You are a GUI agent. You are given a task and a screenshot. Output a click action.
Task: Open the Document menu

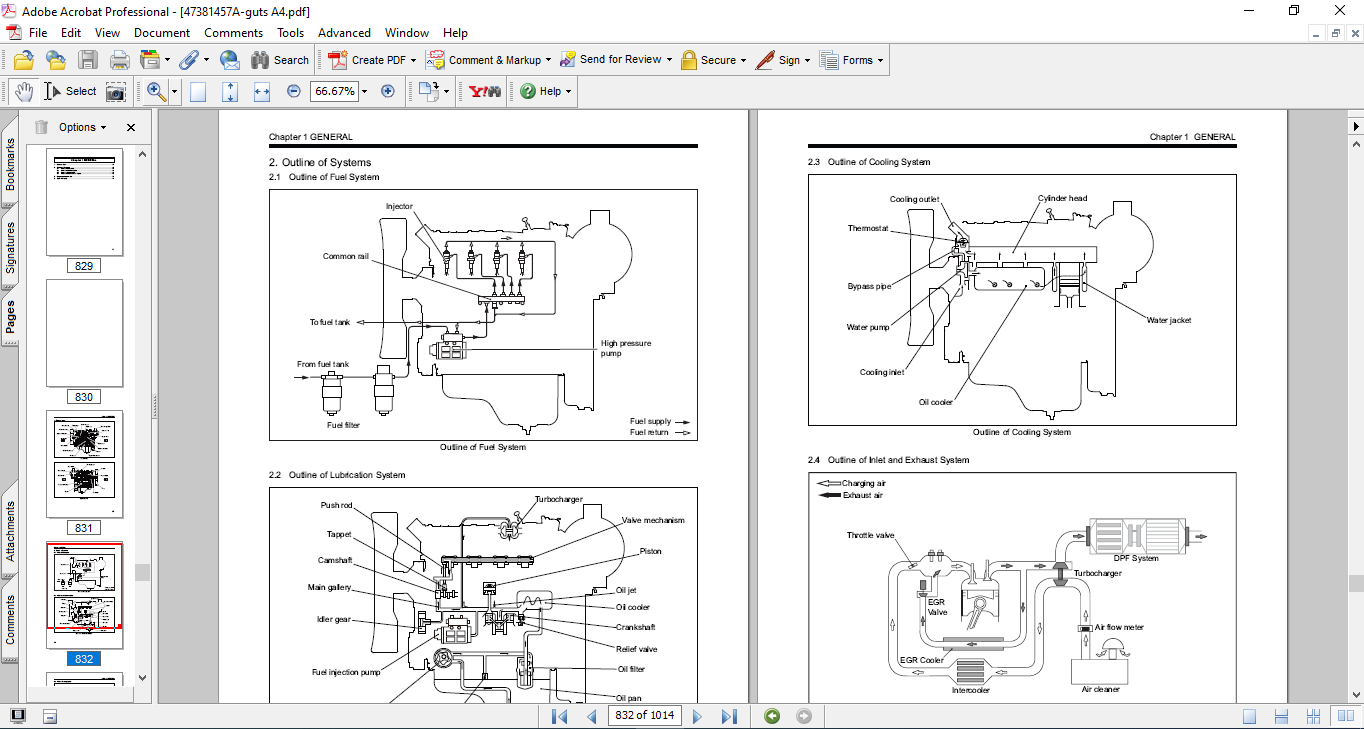point(162,33)
